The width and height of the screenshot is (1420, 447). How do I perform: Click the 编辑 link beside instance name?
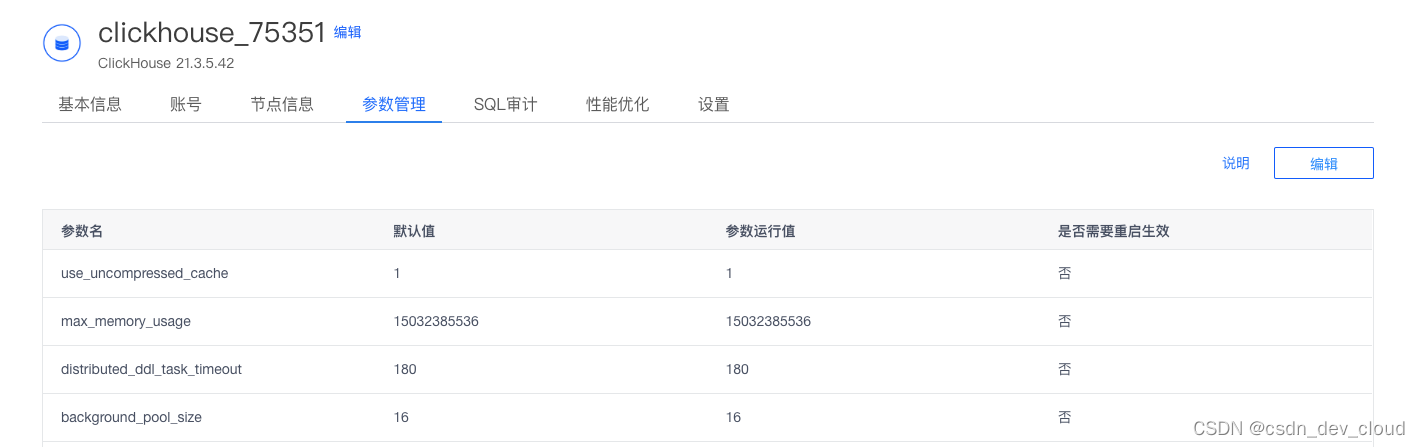pos(347,32)
